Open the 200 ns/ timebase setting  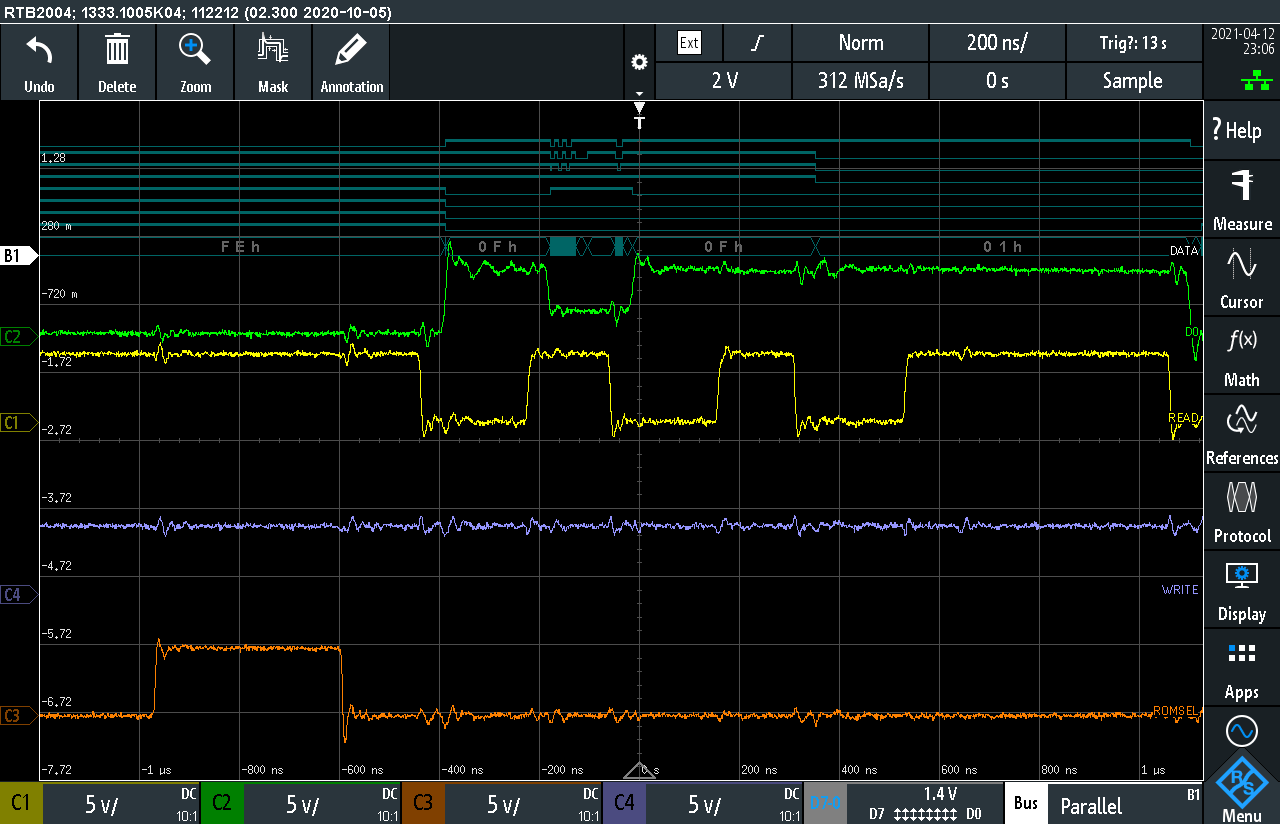pyautogui.click(x=997, y=42)
